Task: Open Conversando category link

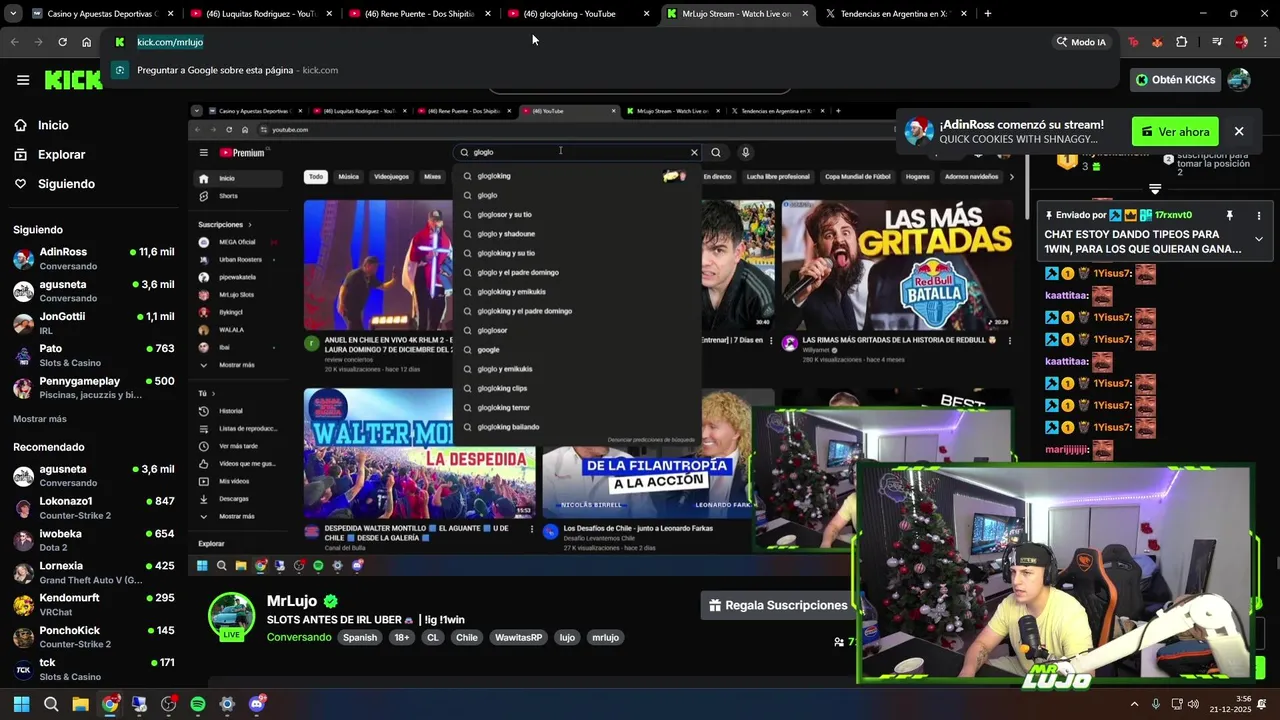Action: 299,638
